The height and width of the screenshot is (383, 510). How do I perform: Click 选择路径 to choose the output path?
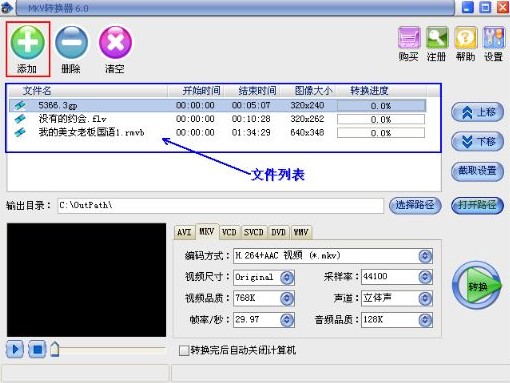(x=415, y=205)
